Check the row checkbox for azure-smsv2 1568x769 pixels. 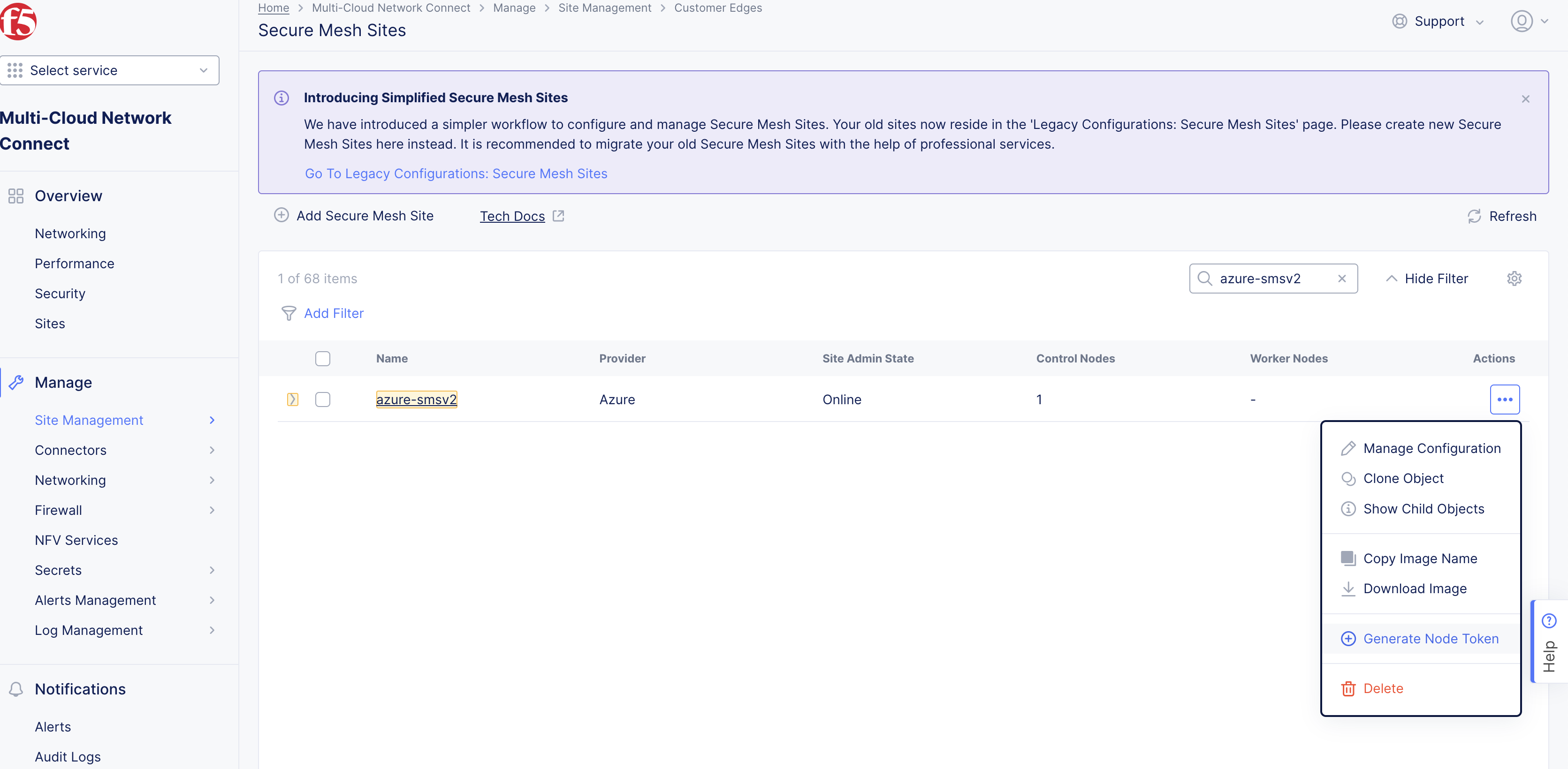coord(323,400)
